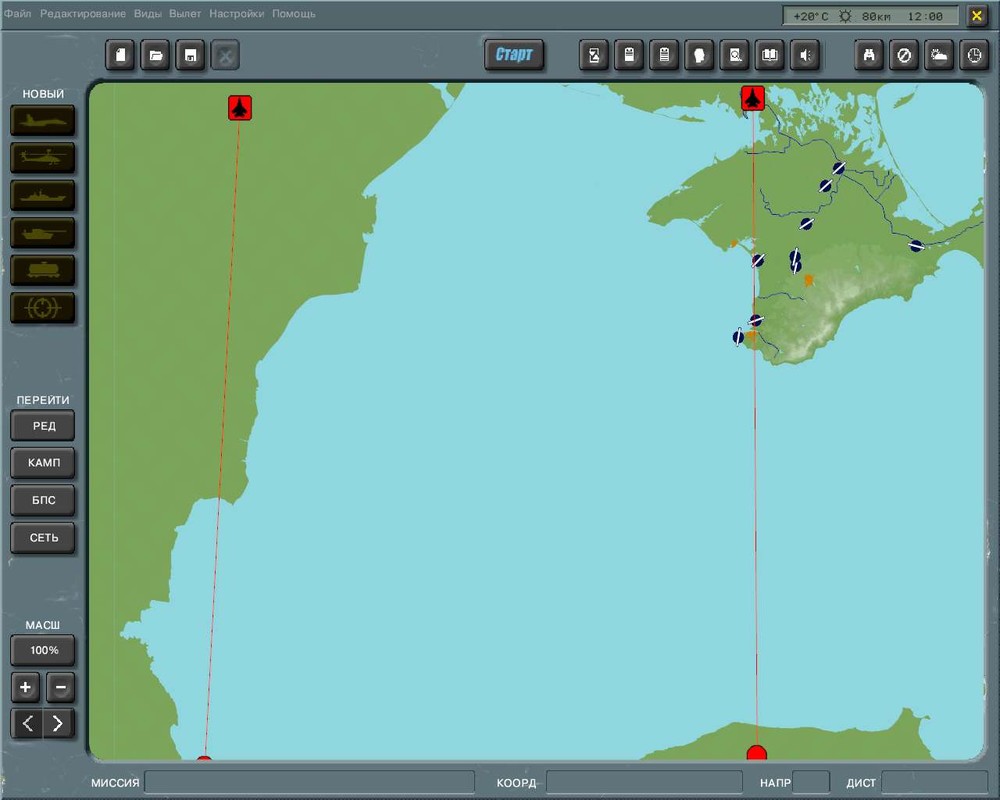Screen dimensions: 1000x800
Task: Click inside the МИССИЯ name field
Action: (310, 782)
